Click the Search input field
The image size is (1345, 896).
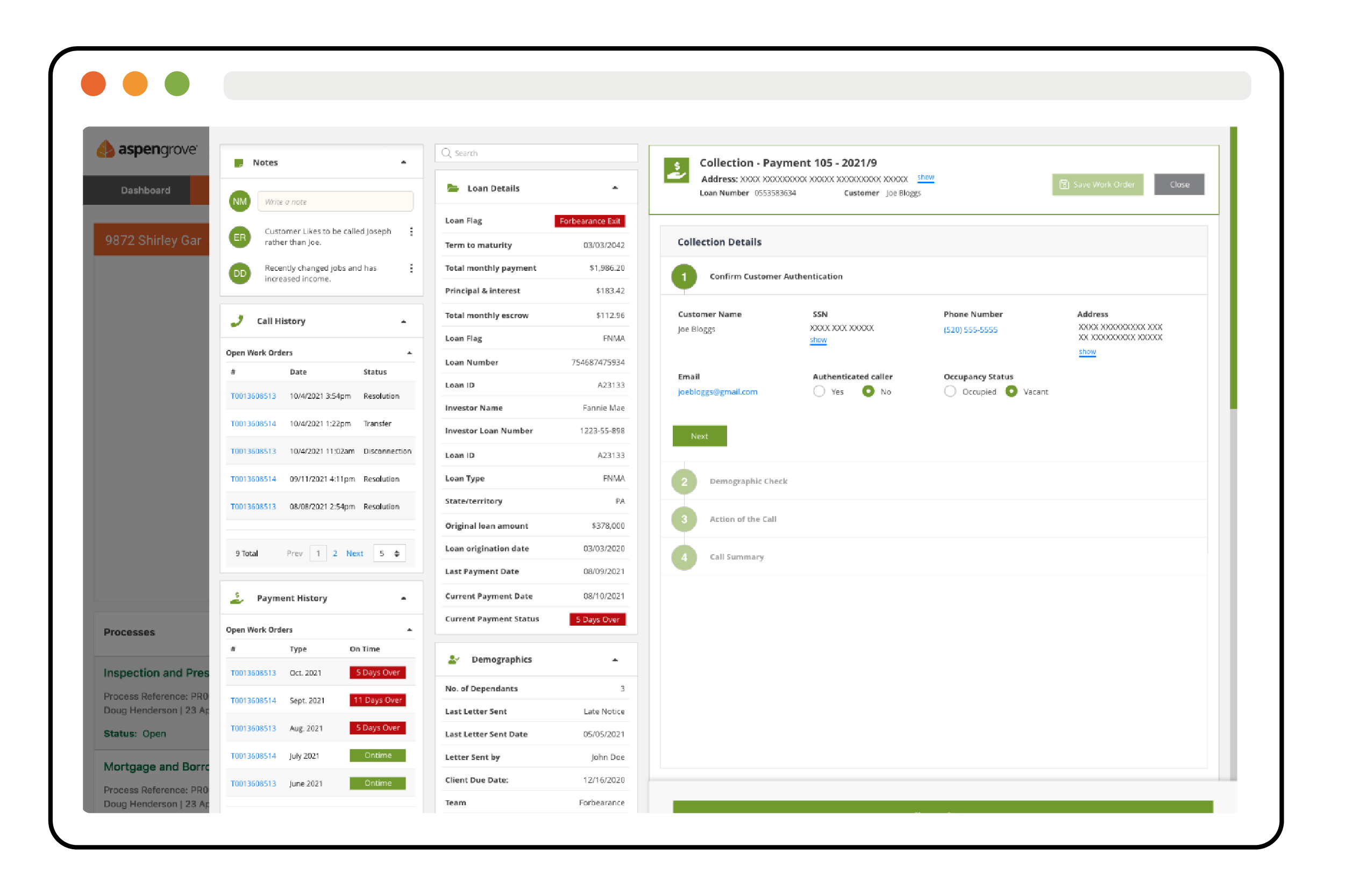coord(536,153)
